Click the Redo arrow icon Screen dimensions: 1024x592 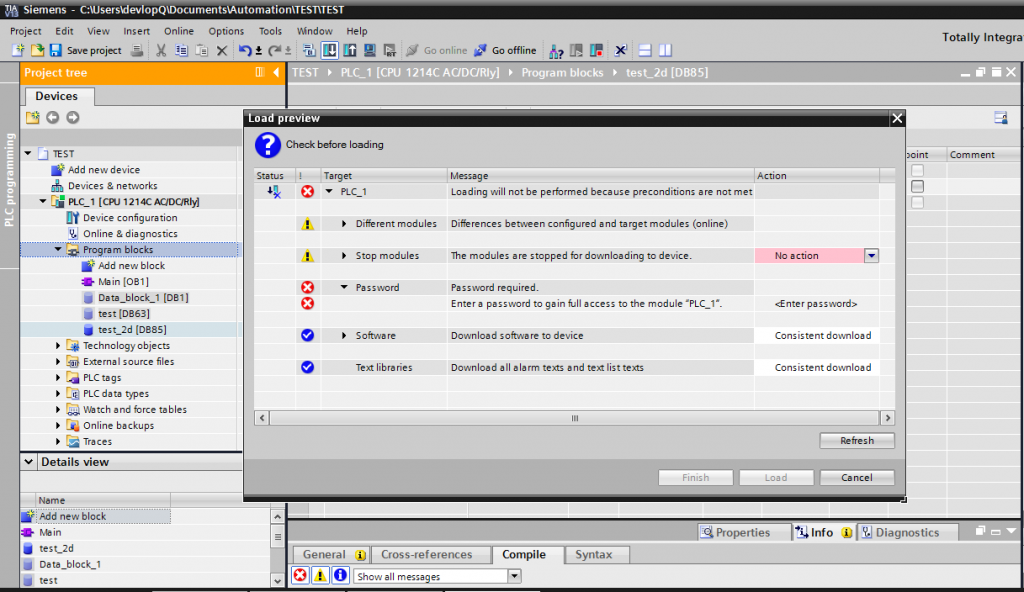coord(275,50)
